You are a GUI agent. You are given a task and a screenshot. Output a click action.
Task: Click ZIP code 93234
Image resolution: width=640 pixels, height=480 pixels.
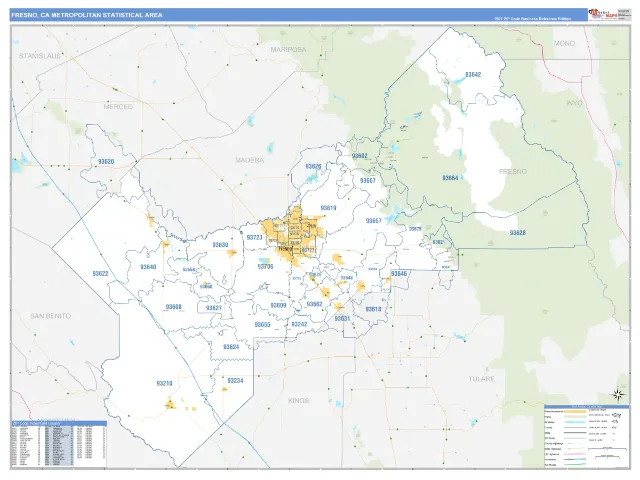(235, 380)
